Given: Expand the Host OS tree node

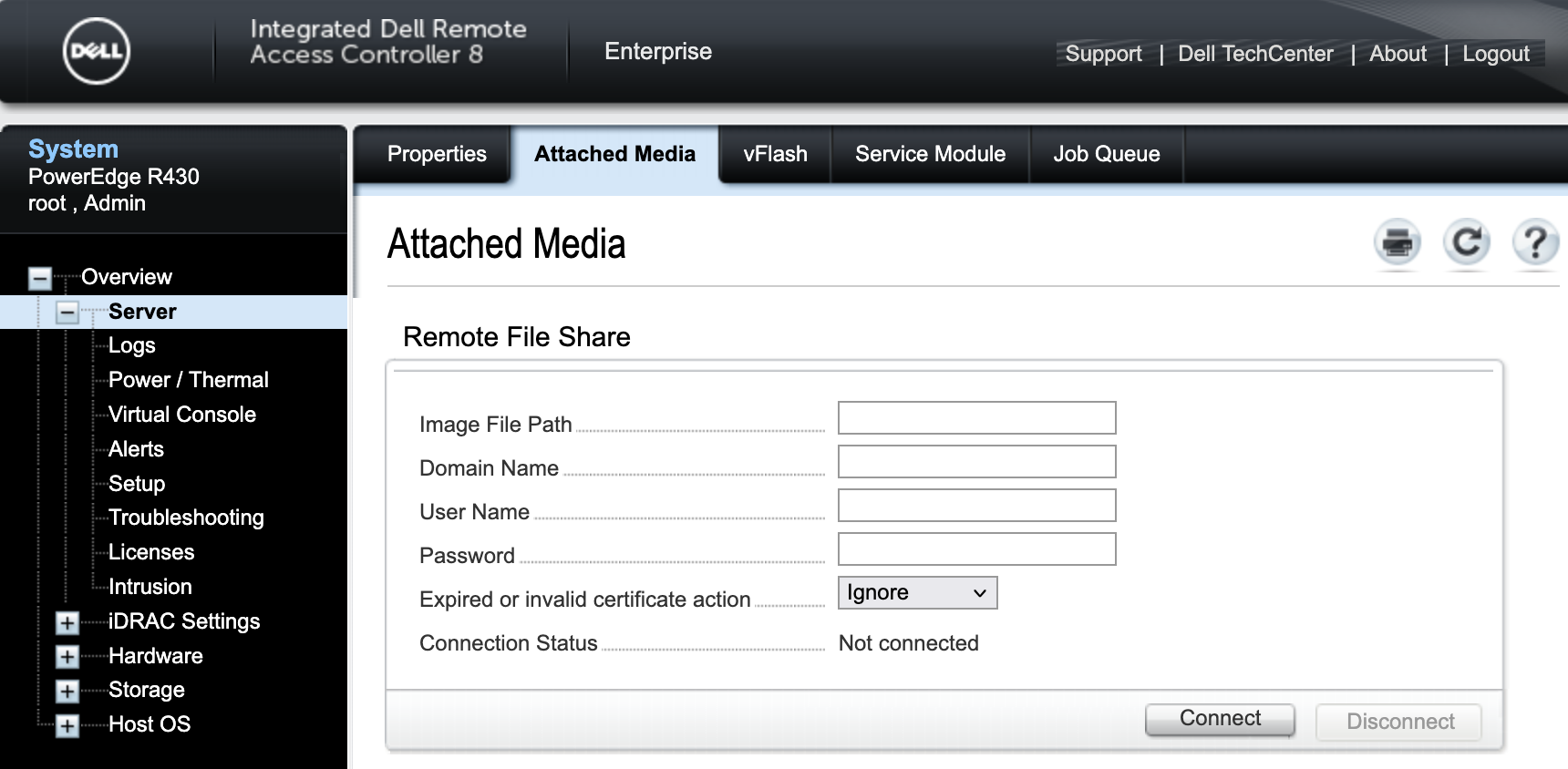Looking at the screenshot, I should click(x=67, y=726).
